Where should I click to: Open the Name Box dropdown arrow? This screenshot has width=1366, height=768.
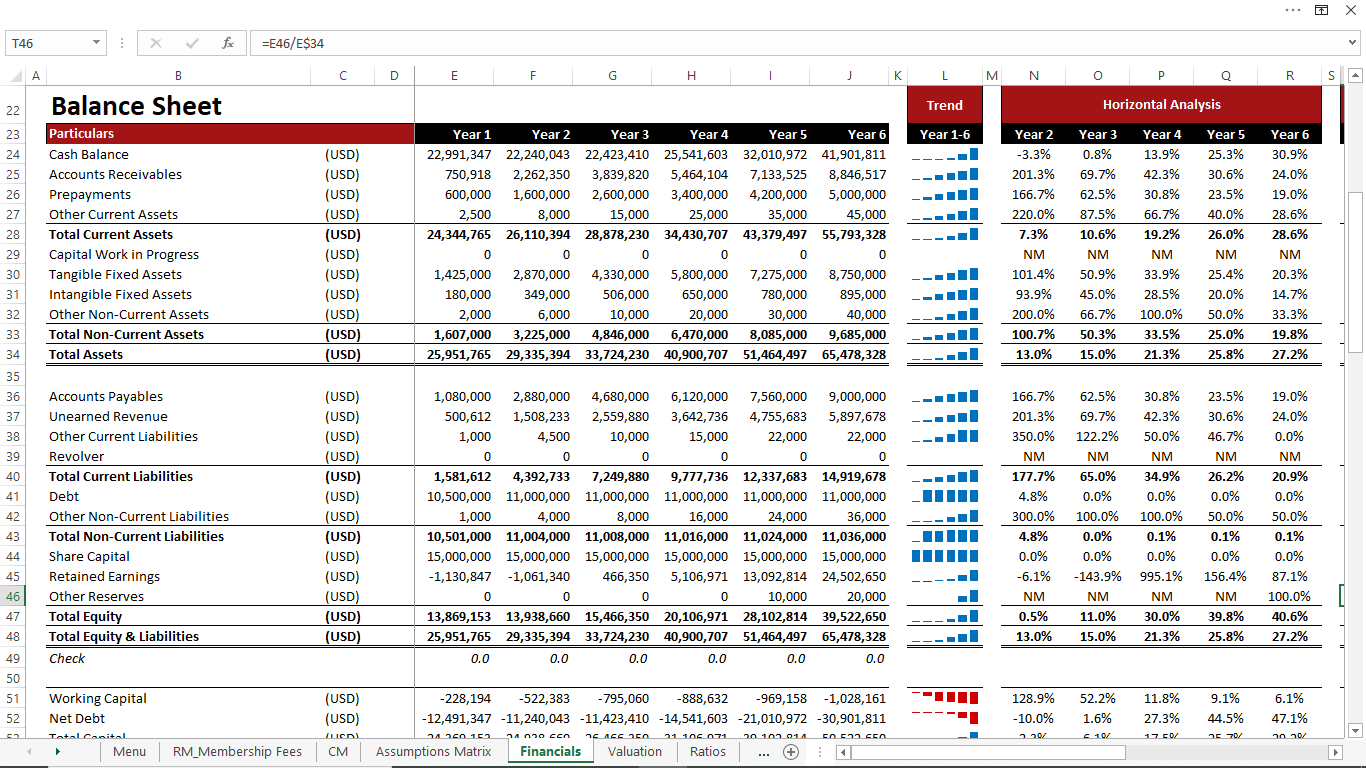tap(97, 43)
